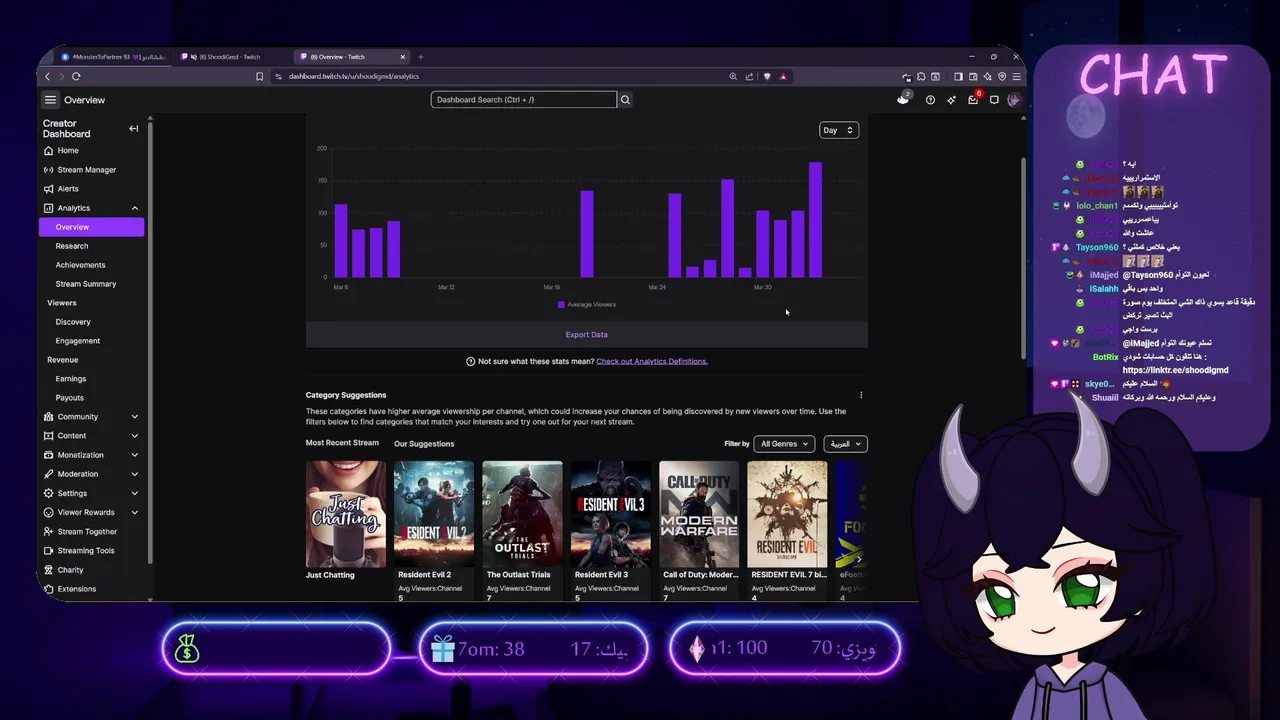Open Brave Leo AI sparkle icon
Viewport: 1280px width, 720px height.
pos(987,76)
